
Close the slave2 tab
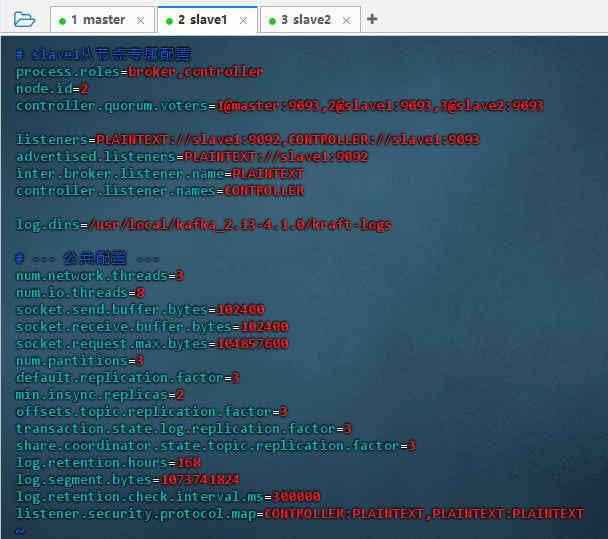(x=346, y=21)
